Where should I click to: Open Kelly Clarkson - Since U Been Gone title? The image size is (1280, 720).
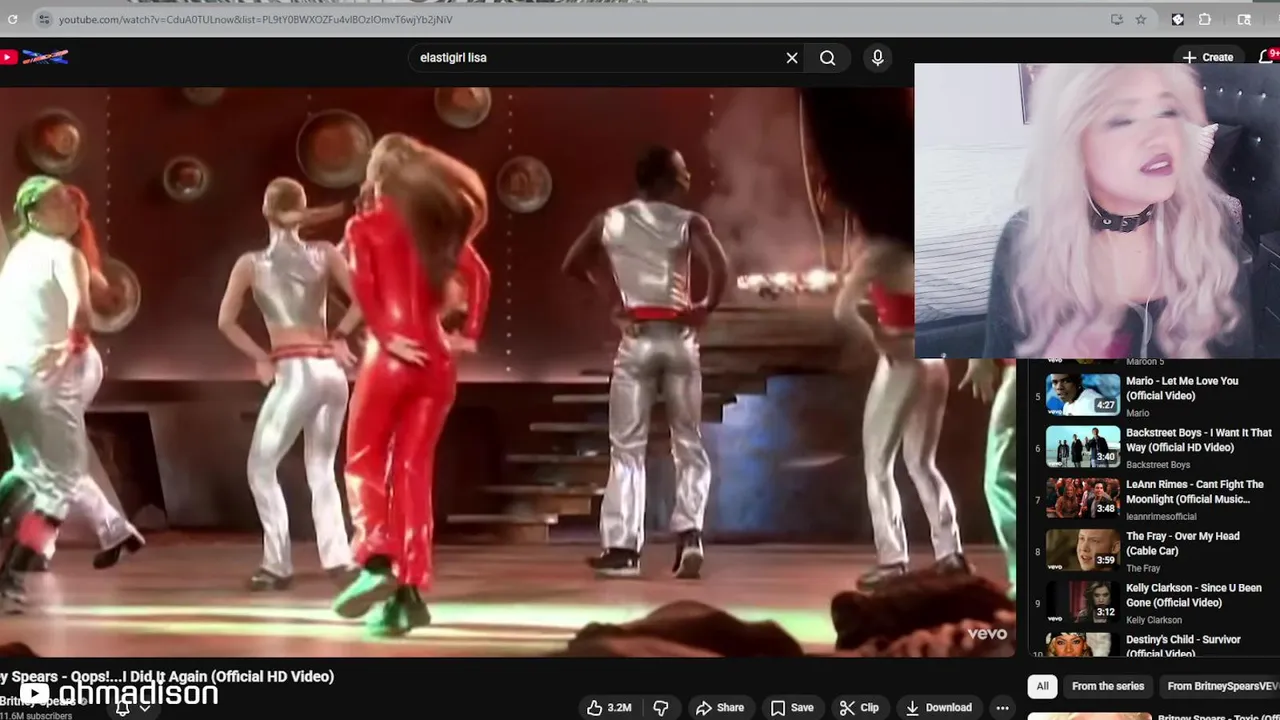(1194, 595)
